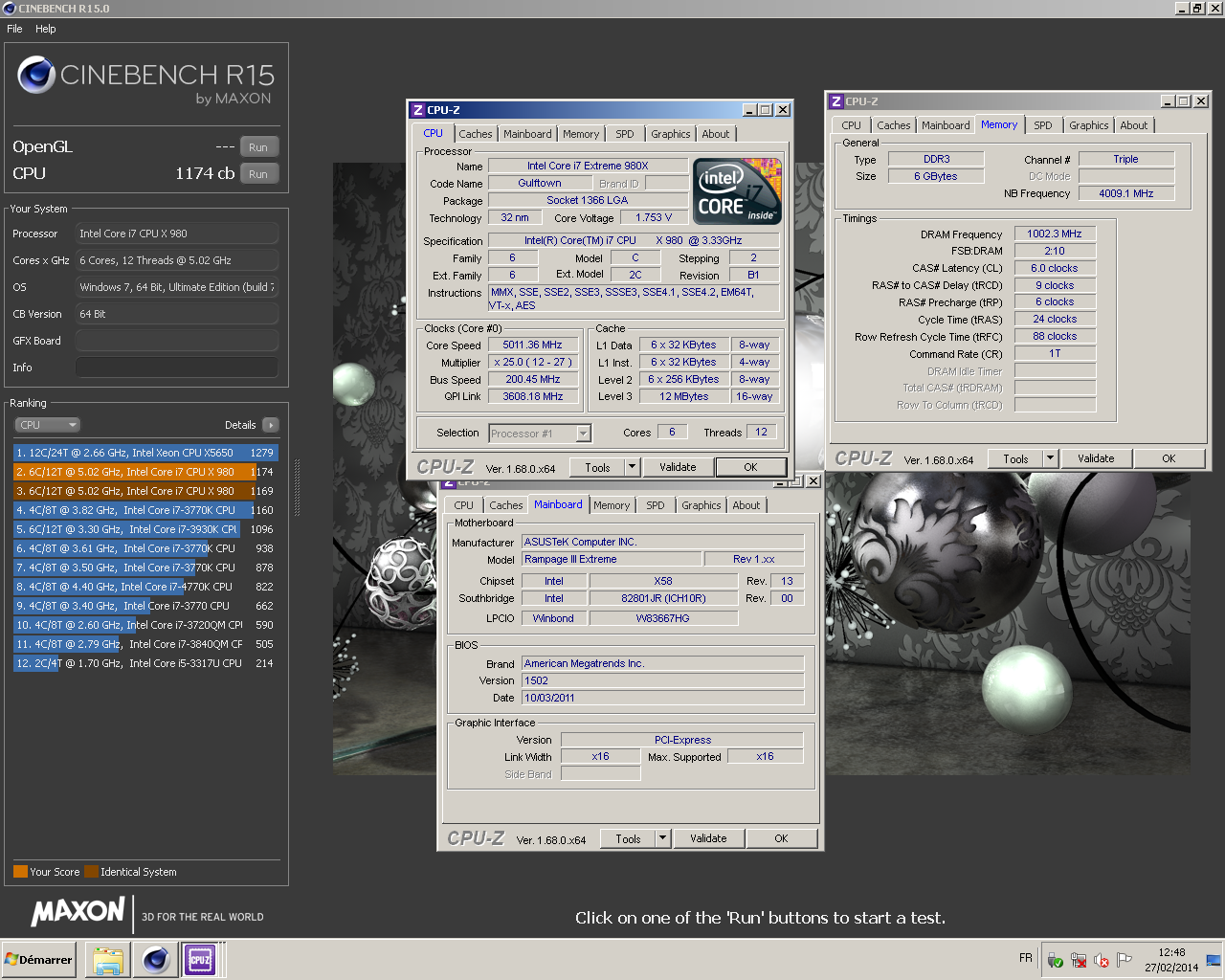Select the Xeon X5650 ranking entry
This screenshot has height=980, width=1225.
pyautogui.click(x=145, y=453)
